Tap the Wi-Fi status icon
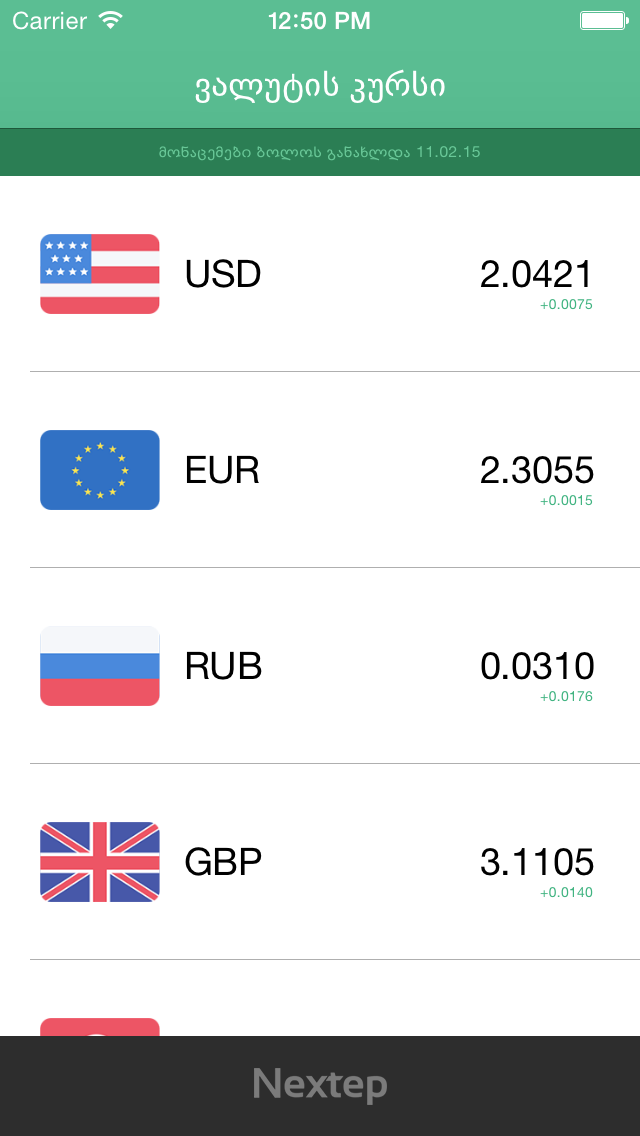640x1136 pixels. coord(111,20)
